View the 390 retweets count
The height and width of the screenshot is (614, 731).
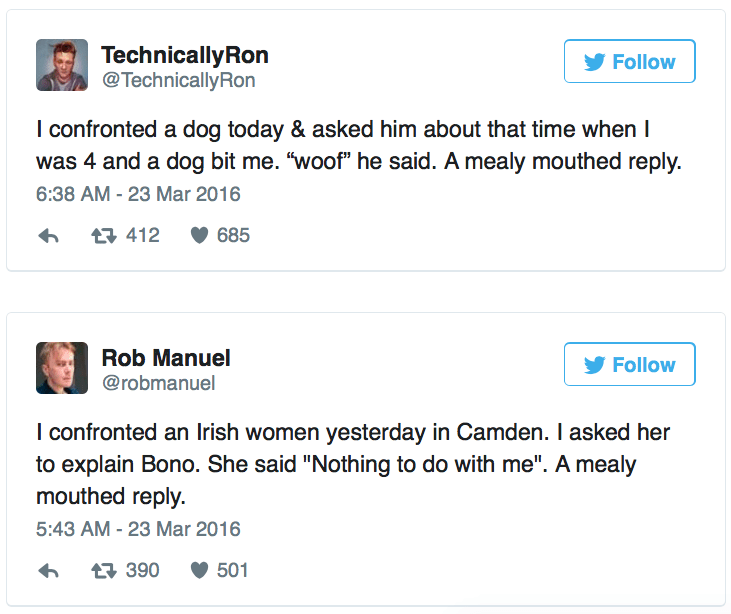click(143, 571)
